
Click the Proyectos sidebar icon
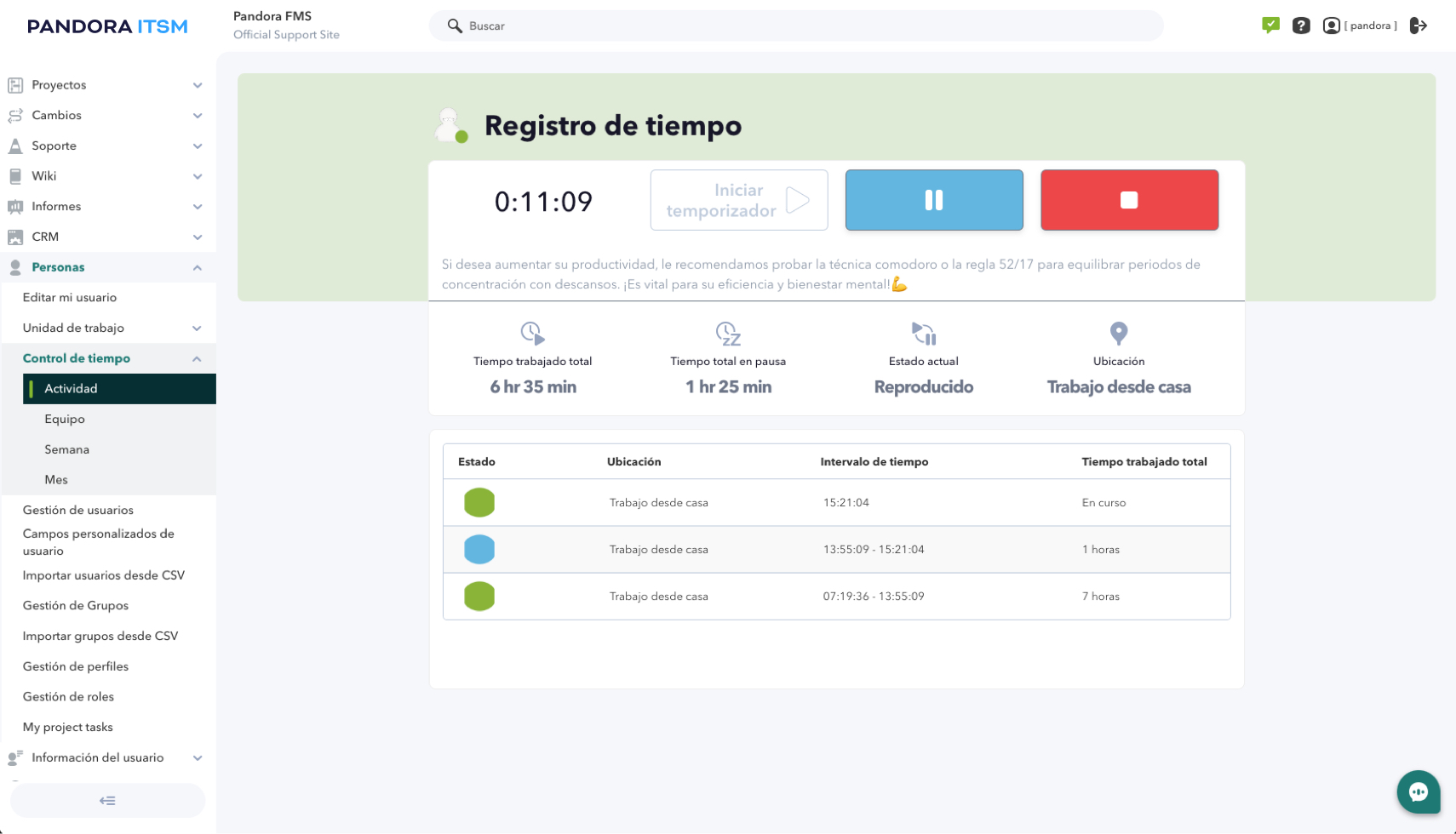click(15, 85)
